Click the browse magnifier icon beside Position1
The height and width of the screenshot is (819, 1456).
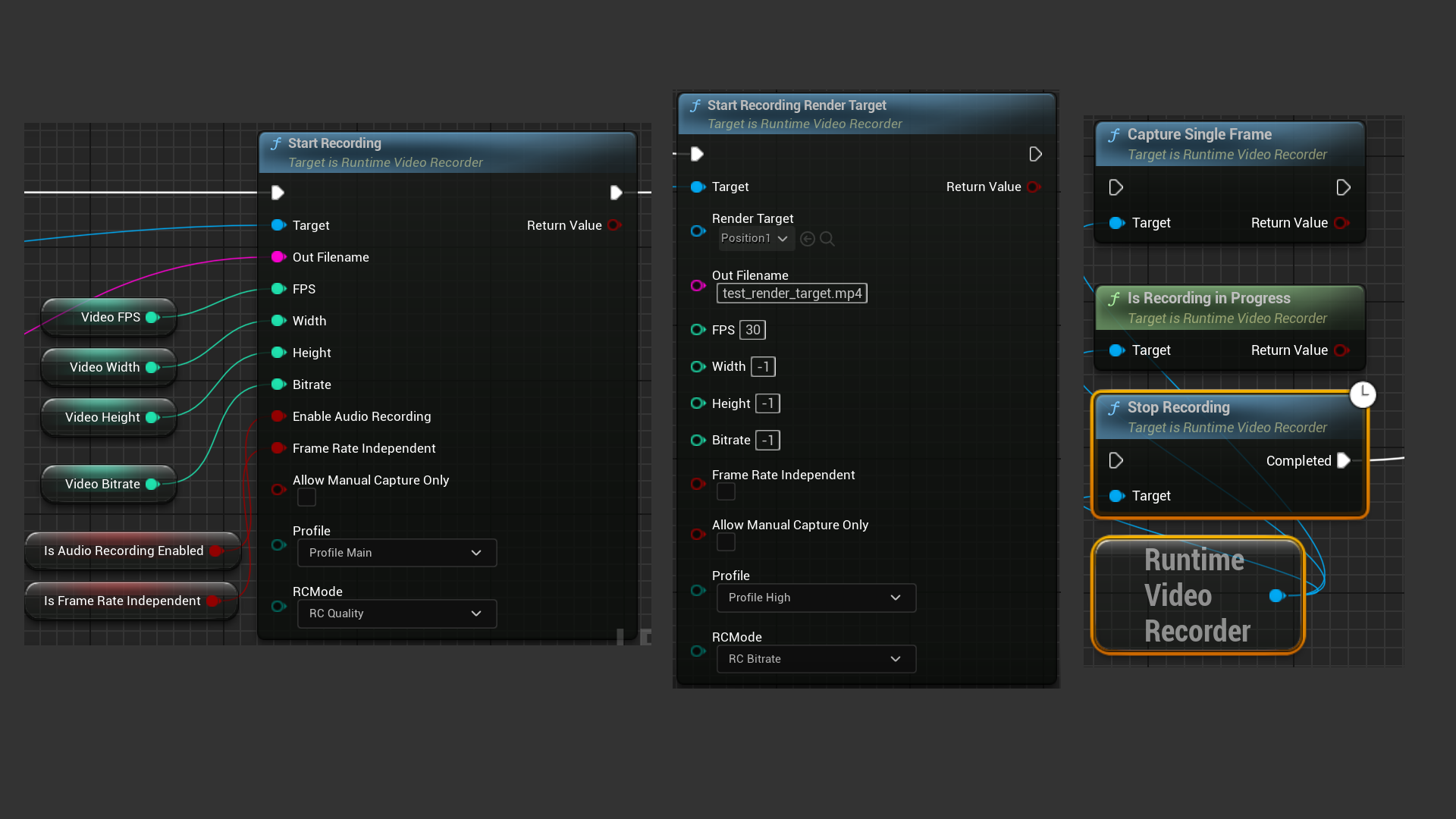pyautogui.click(x=827, y=239)
